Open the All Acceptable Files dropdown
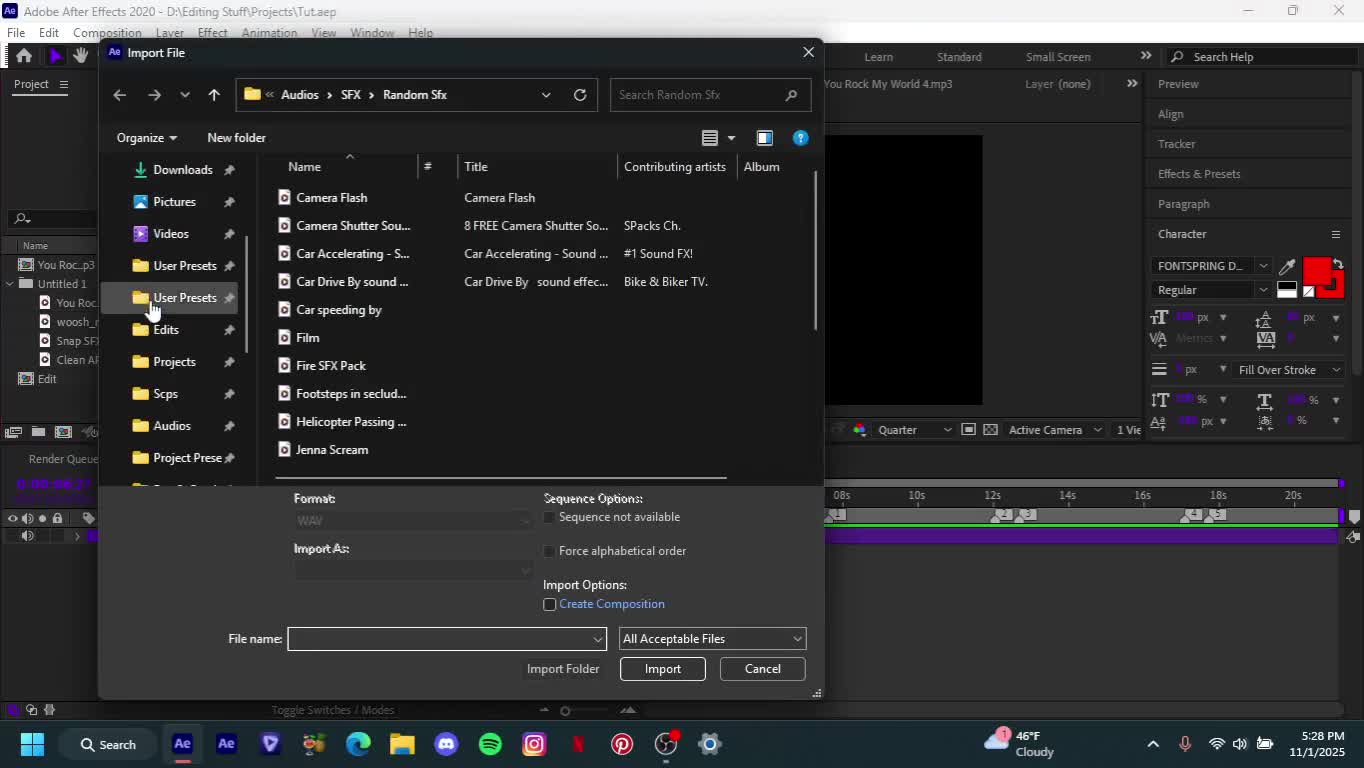Viewport: 1364px width, 768px height. pos(712,639)
